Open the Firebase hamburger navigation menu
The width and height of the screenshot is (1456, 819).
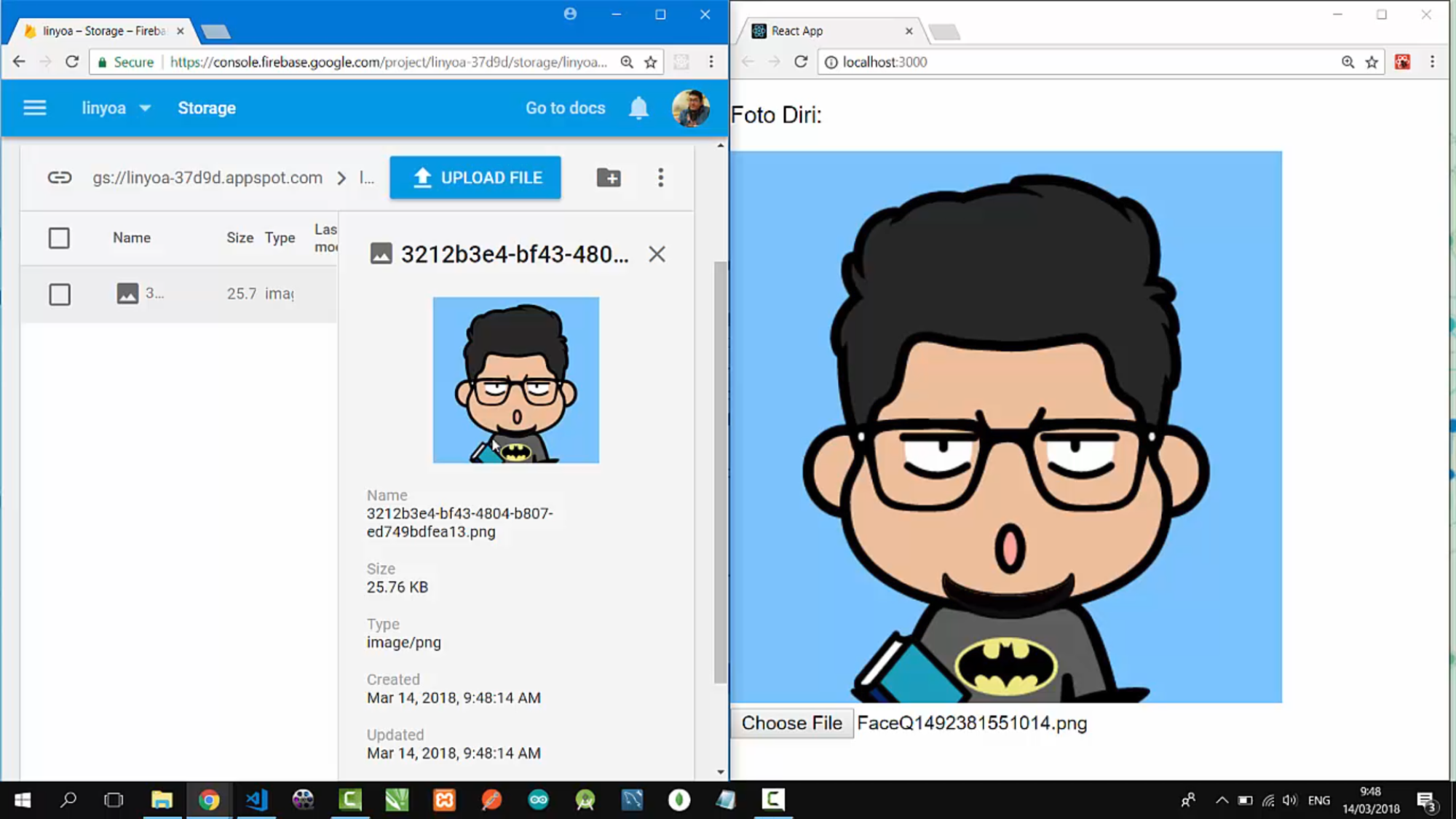pyautogui.click(x=34, y=108)
